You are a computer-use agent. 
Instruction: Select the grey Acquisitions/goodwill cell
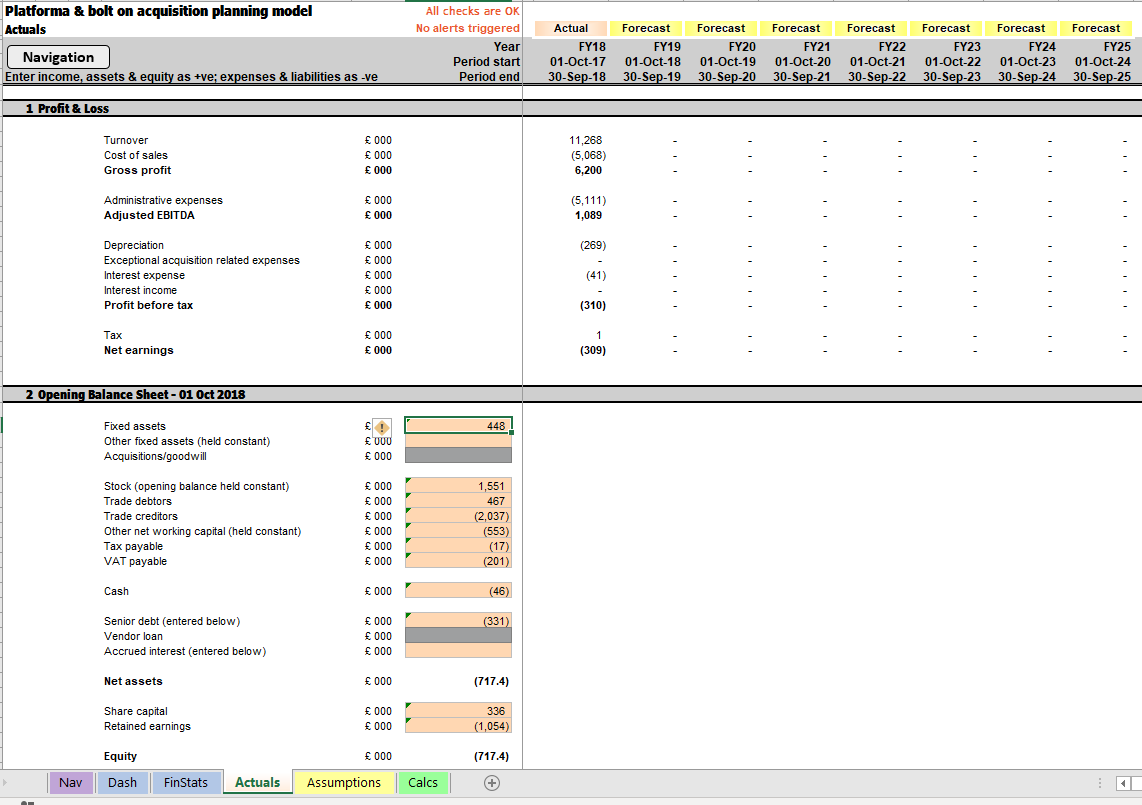pos(458,455)
